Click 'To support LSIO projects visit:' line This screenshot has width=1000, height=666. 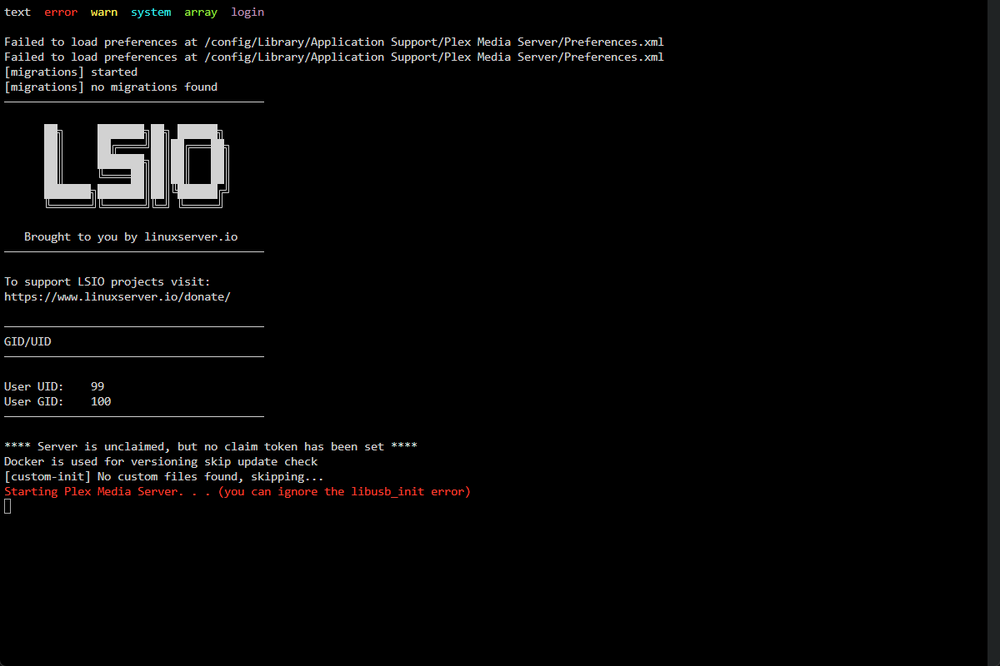[107, 282]
